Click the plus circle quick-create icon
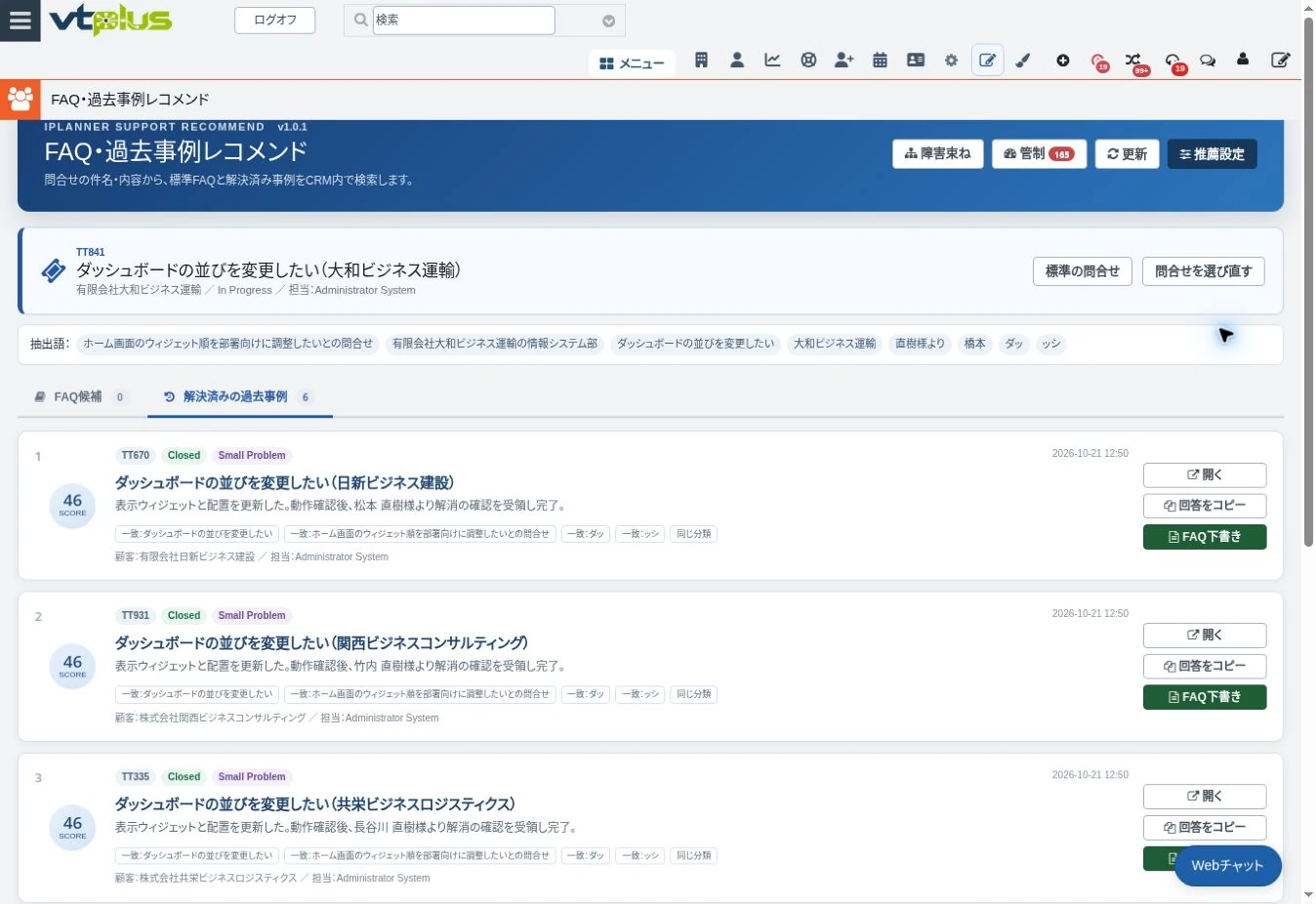This screenshot has width=1316, height=904. (x=1063, y=61)
